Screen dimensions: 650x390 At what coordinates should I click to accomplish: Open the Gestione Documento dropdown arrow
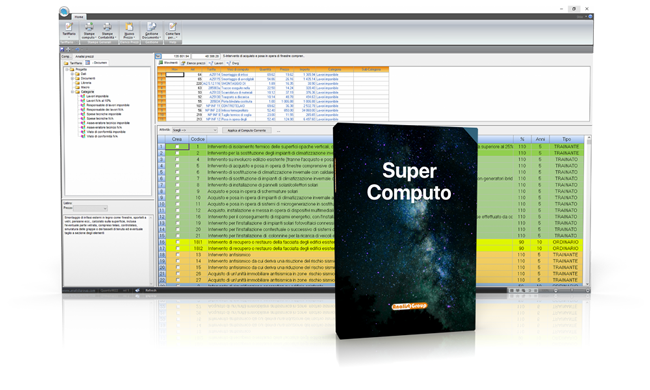point(160,37)
